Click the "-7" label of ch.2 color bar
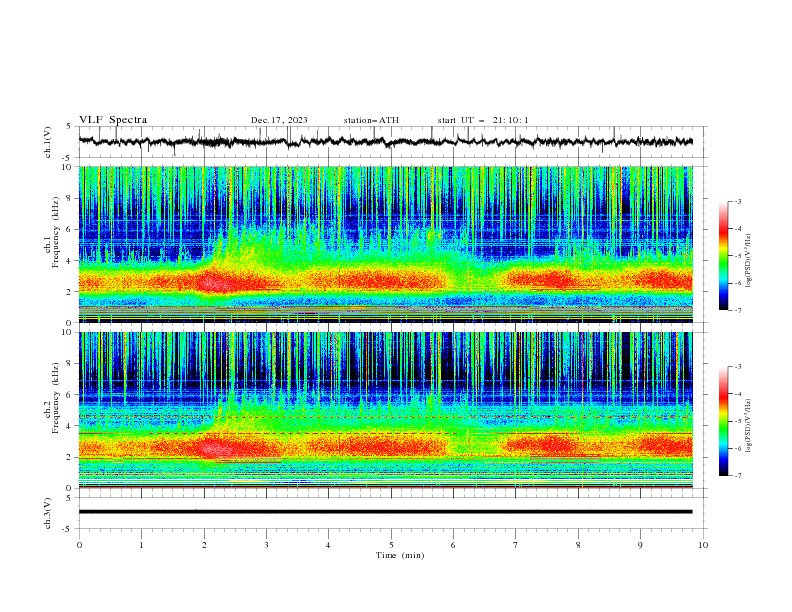 (737, 476)
